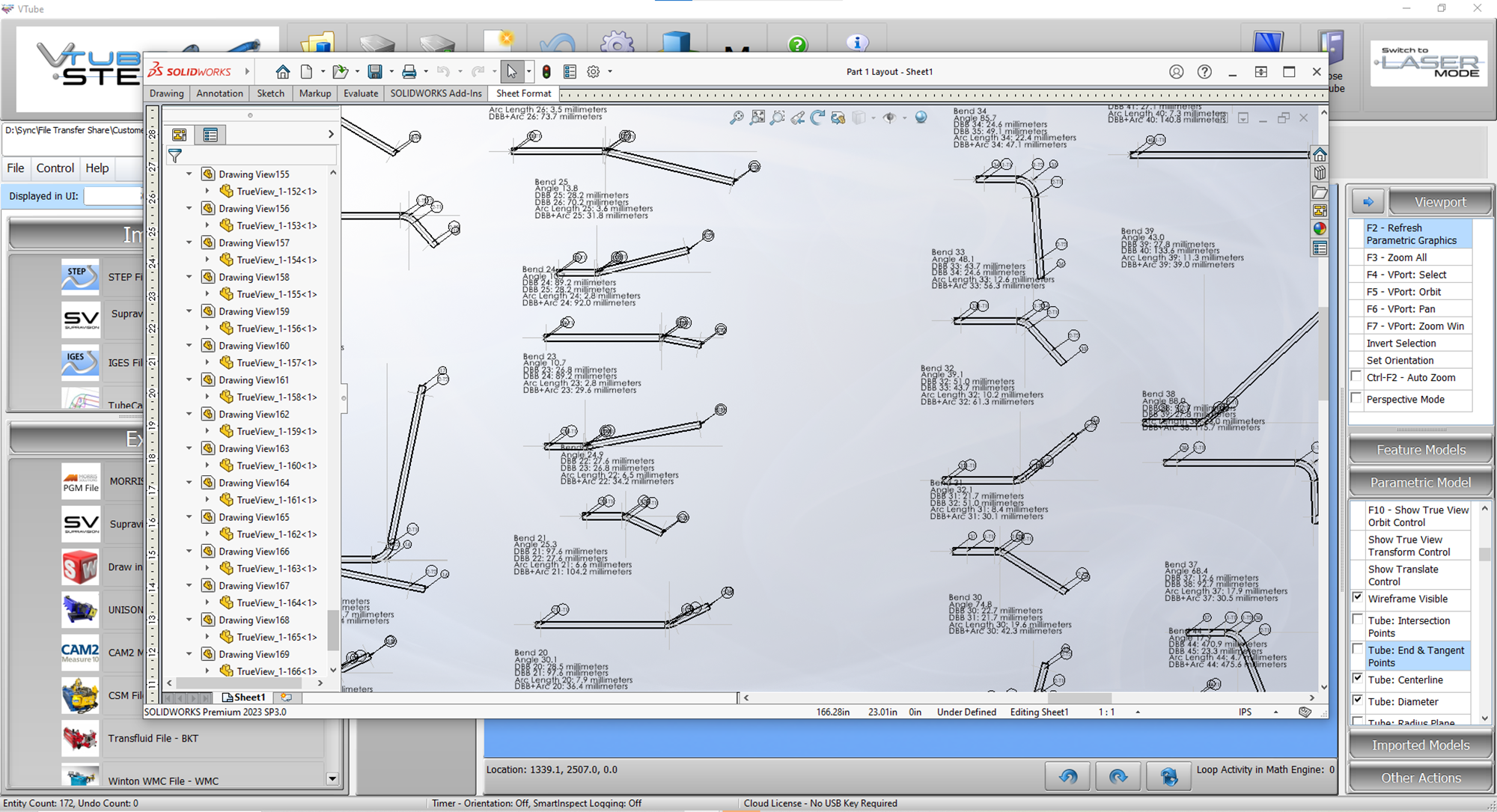Click the Rebuild traffic light icon
The image size is (1497, 812).
(546, 72)
